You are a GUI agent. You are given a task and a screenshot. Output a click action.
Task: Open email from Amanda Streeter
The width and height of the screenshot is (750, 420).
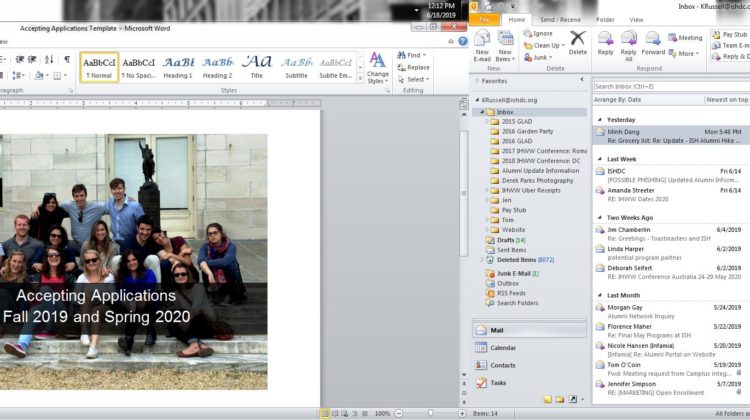click(x=671, y=195)
